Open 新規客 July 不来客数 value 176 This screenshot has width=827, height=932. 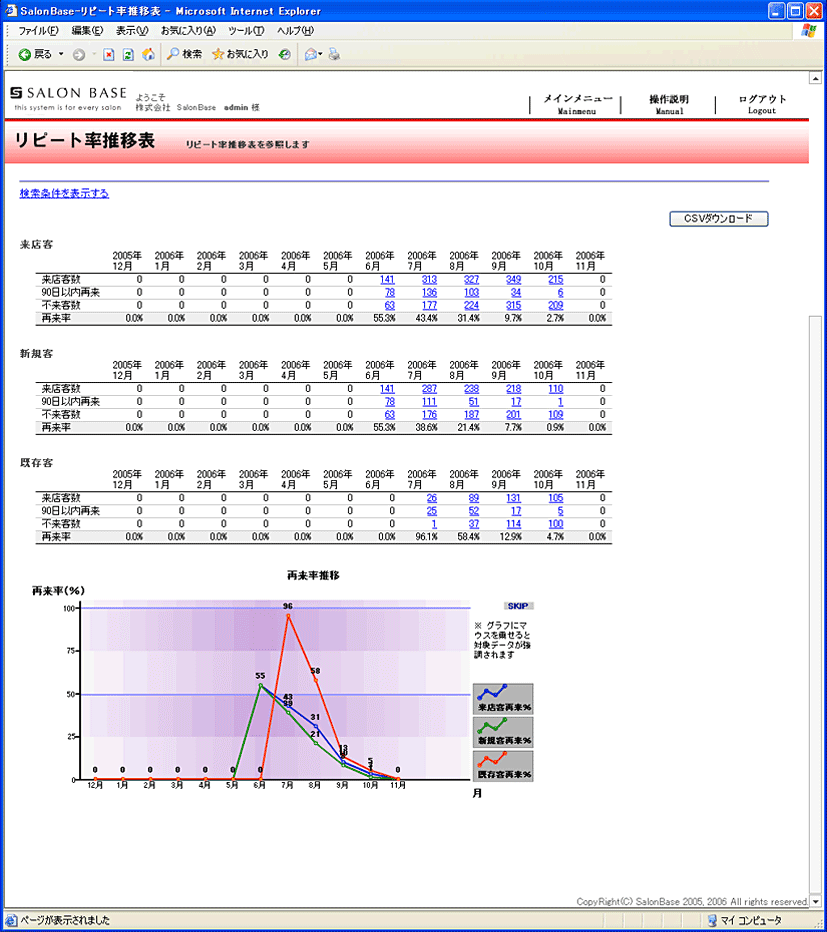429,415
